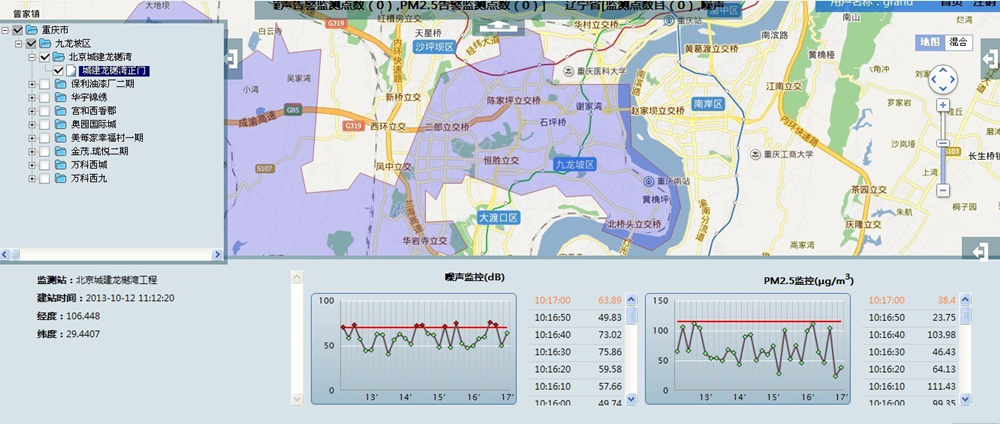Click the 华宇锦绣 folder icon
1000x424 pixels.
pos(61,97)
